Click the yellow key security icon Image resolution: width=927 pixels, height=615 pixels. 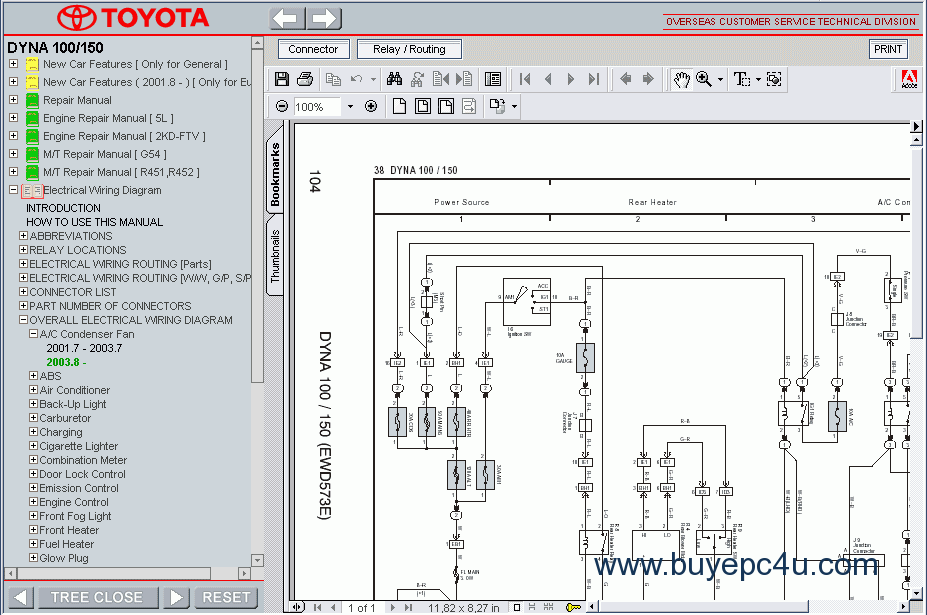[x=573, y=607]
